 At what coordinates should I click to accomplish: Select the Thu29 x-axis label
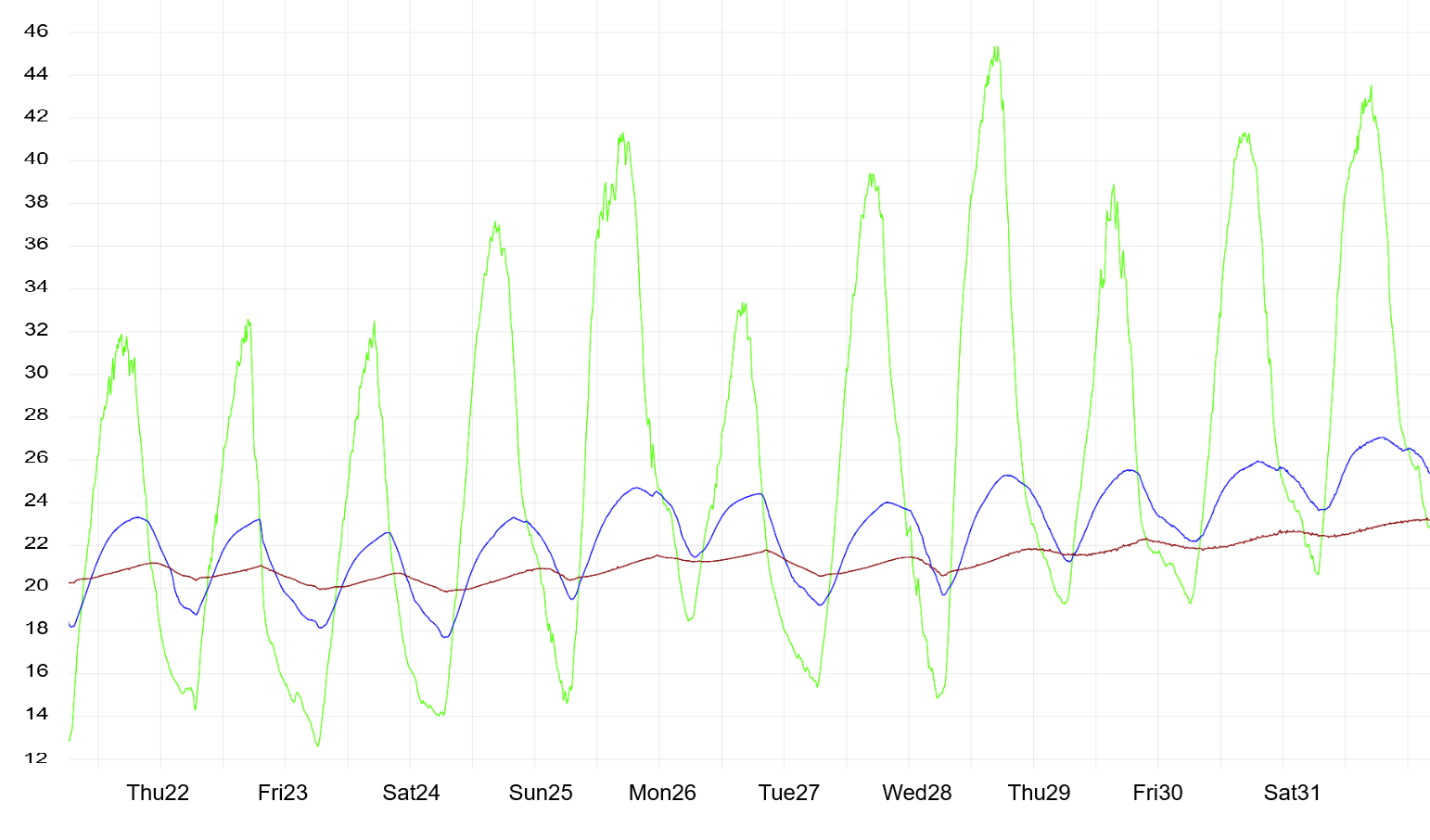1039,793
